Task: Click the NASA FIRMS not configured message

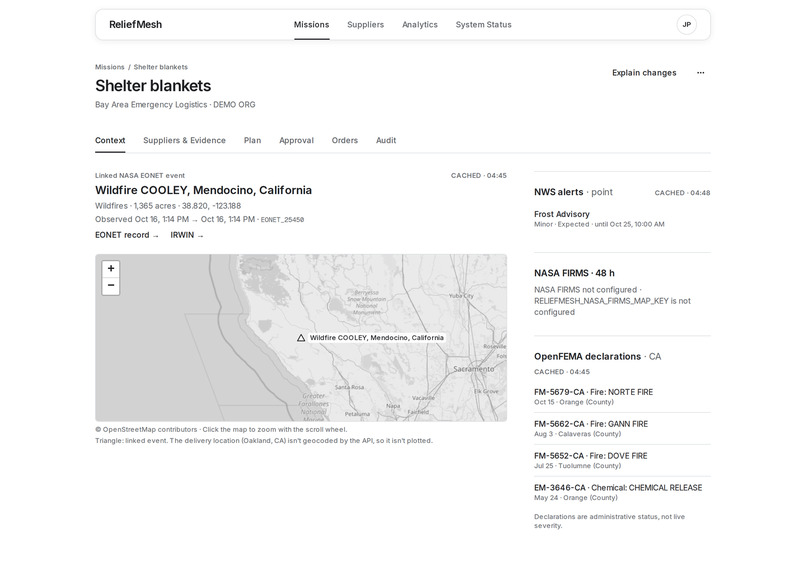Action: pyautogui.click(x=612, y=301)
